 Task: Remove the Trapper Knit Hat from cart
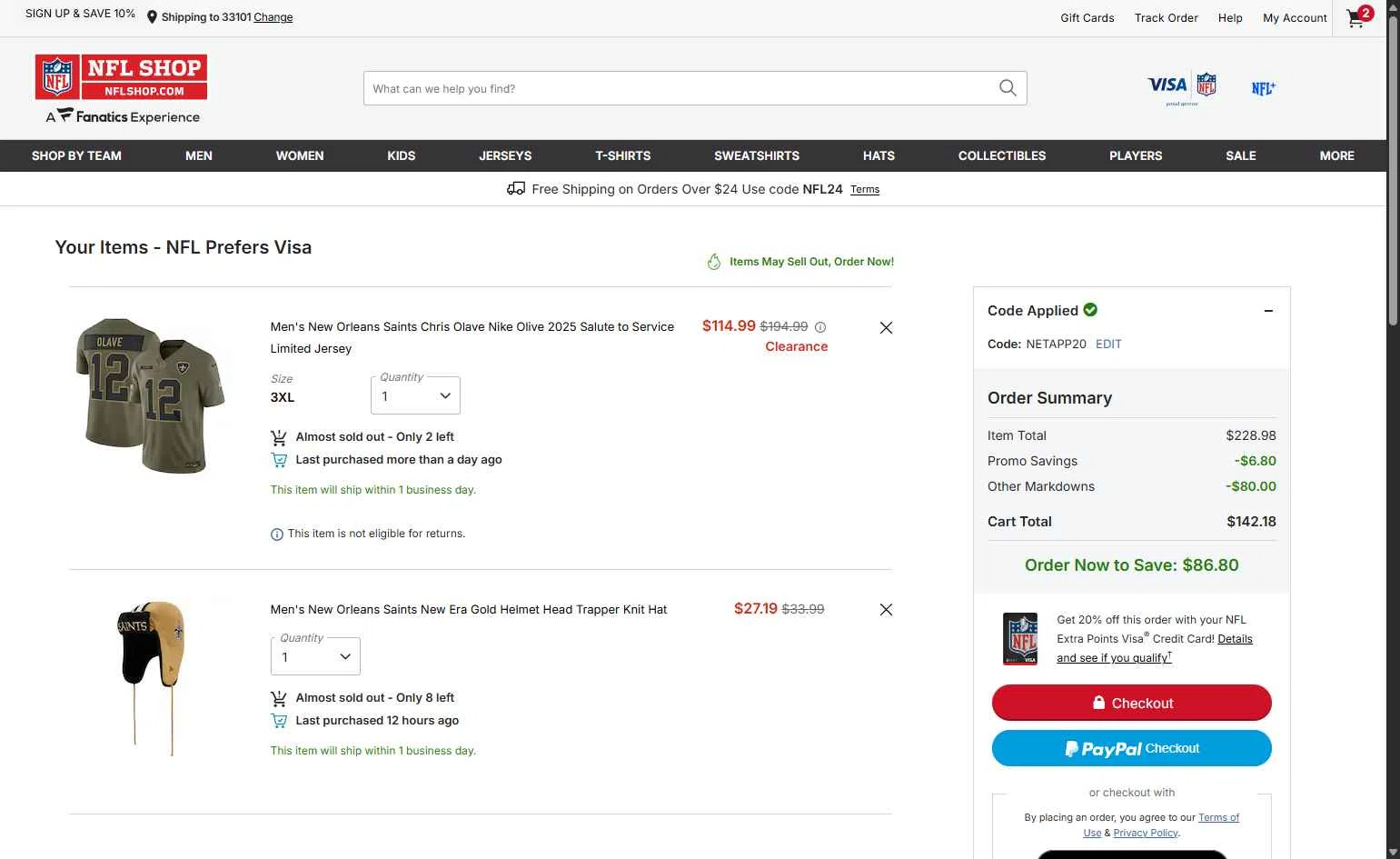pyautogui.click(x=886, y=610)
